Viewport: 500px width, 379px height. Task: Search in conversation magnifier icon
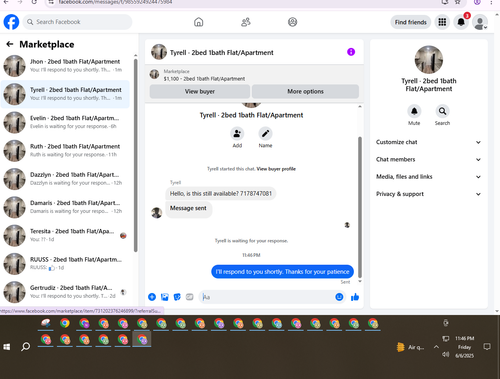442,111
